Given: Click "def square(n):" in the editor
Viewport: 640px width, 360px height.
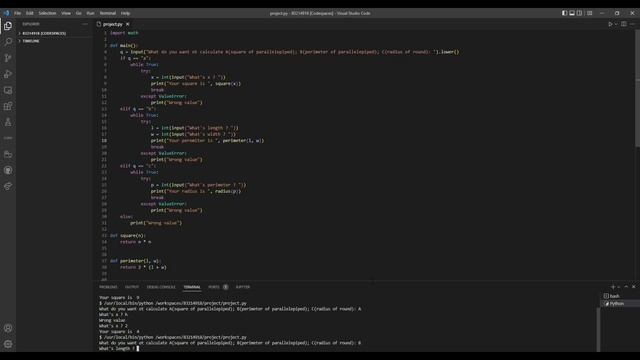Looking at the screenshot, I should tap(127, 236).
